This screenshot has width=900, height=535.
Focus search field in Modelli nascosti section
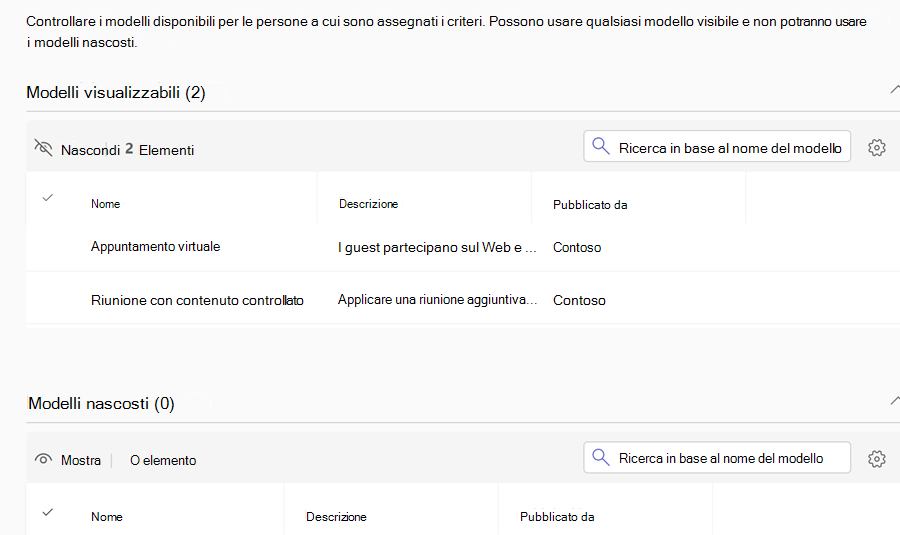coord(717,458)
